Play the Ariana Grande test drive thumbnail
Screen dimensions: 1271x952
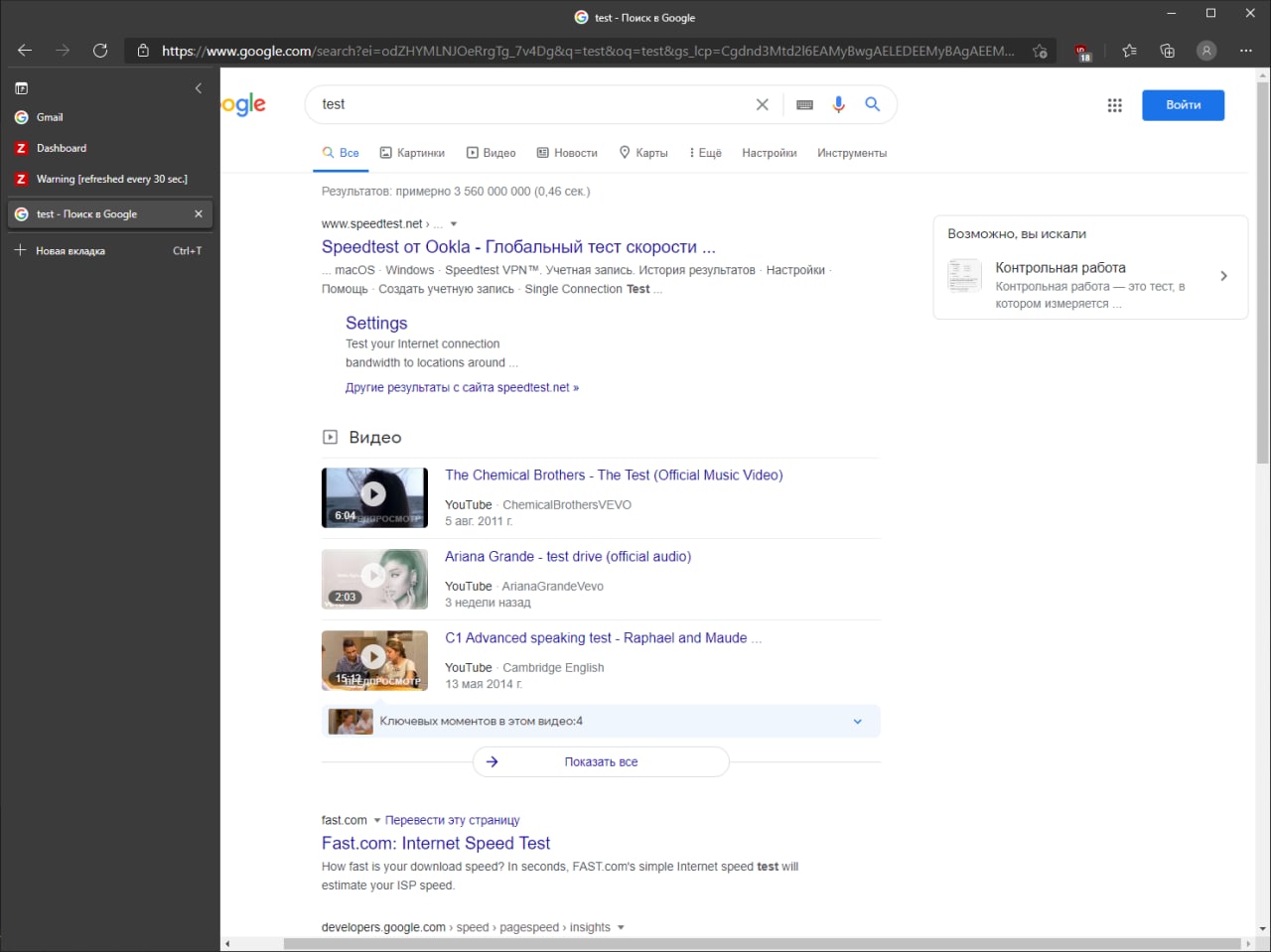[374, 579]
